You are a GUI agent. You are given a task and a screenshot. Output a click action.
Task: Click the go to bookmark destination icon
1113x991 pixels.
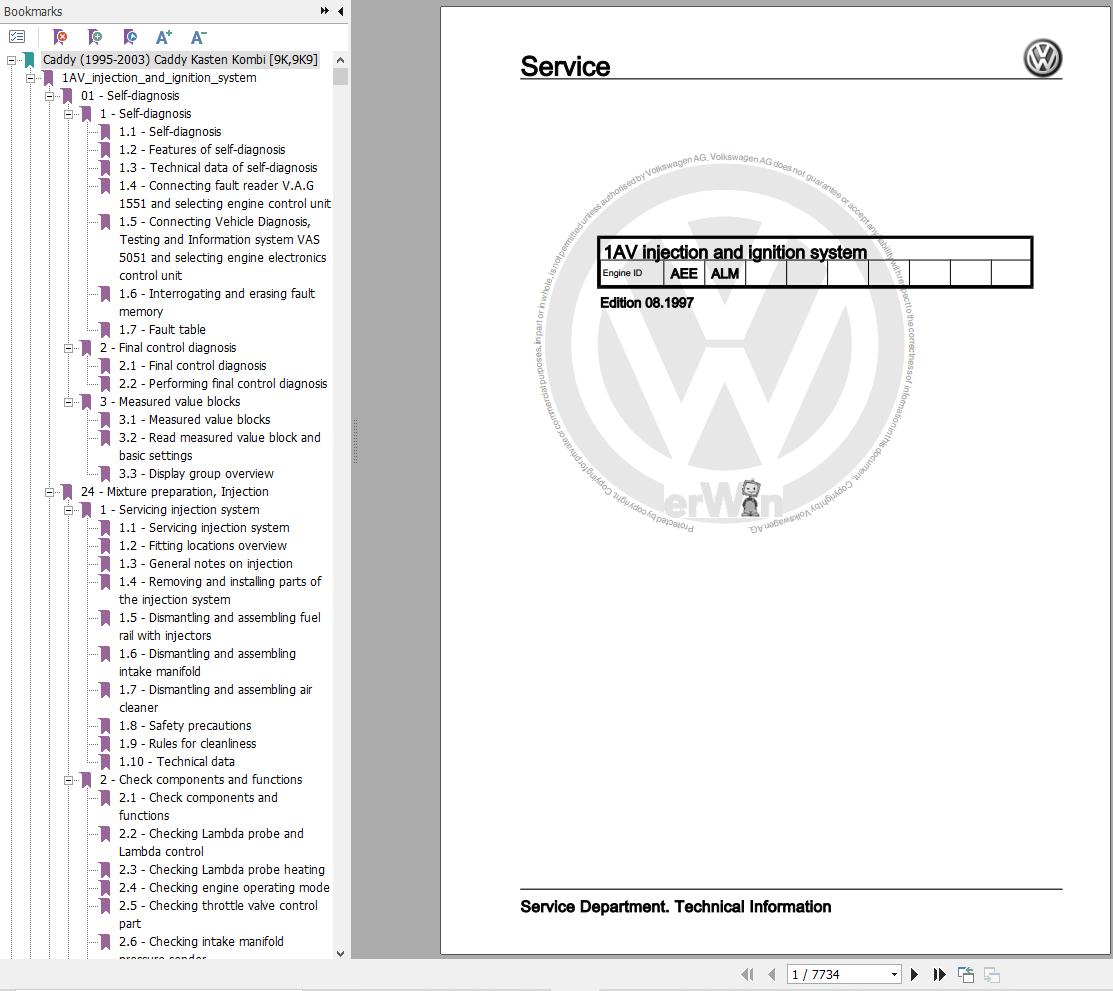click(129, 36)
